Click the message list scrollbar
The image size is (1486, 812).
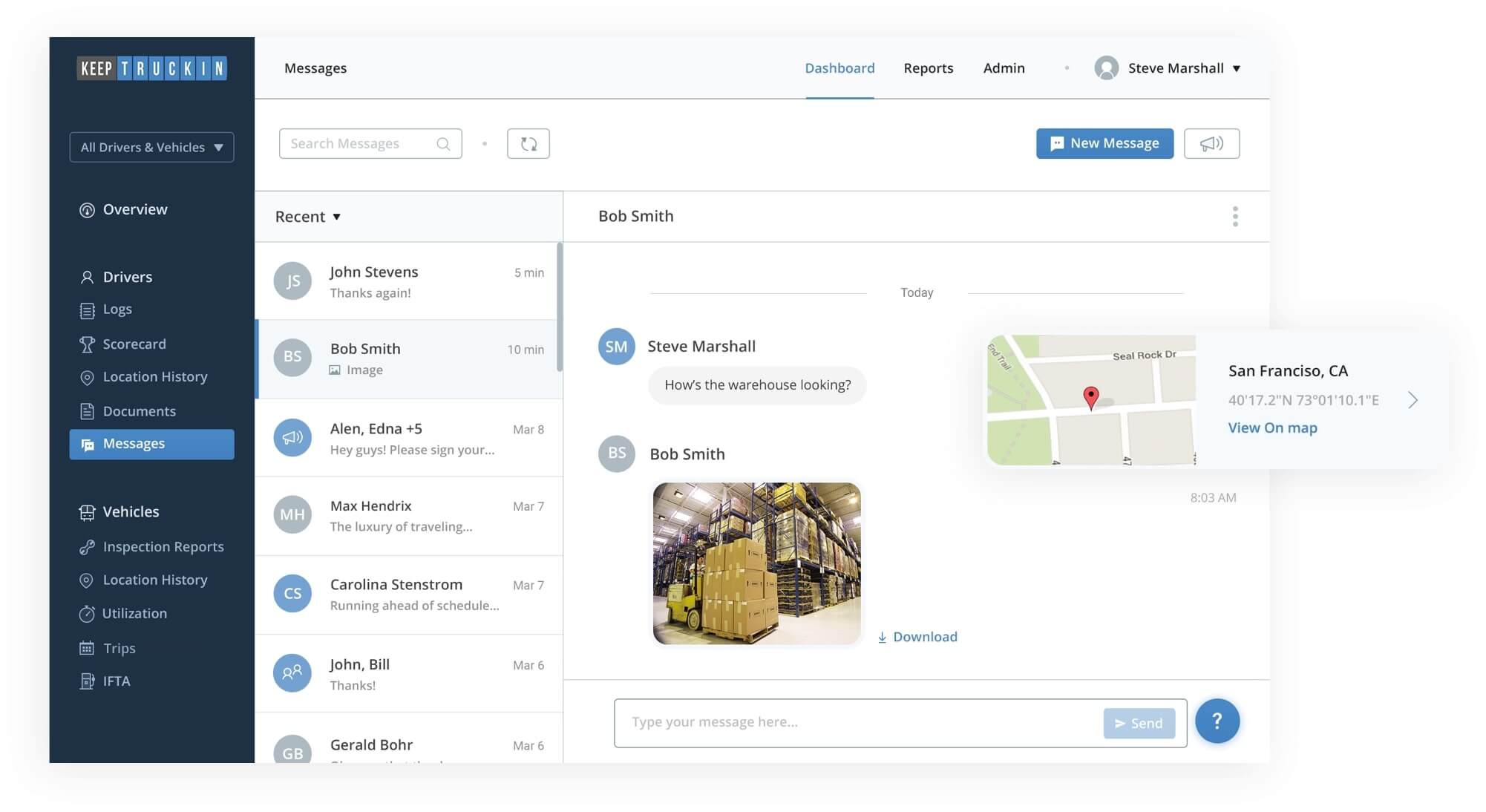(x=560, y=307)
